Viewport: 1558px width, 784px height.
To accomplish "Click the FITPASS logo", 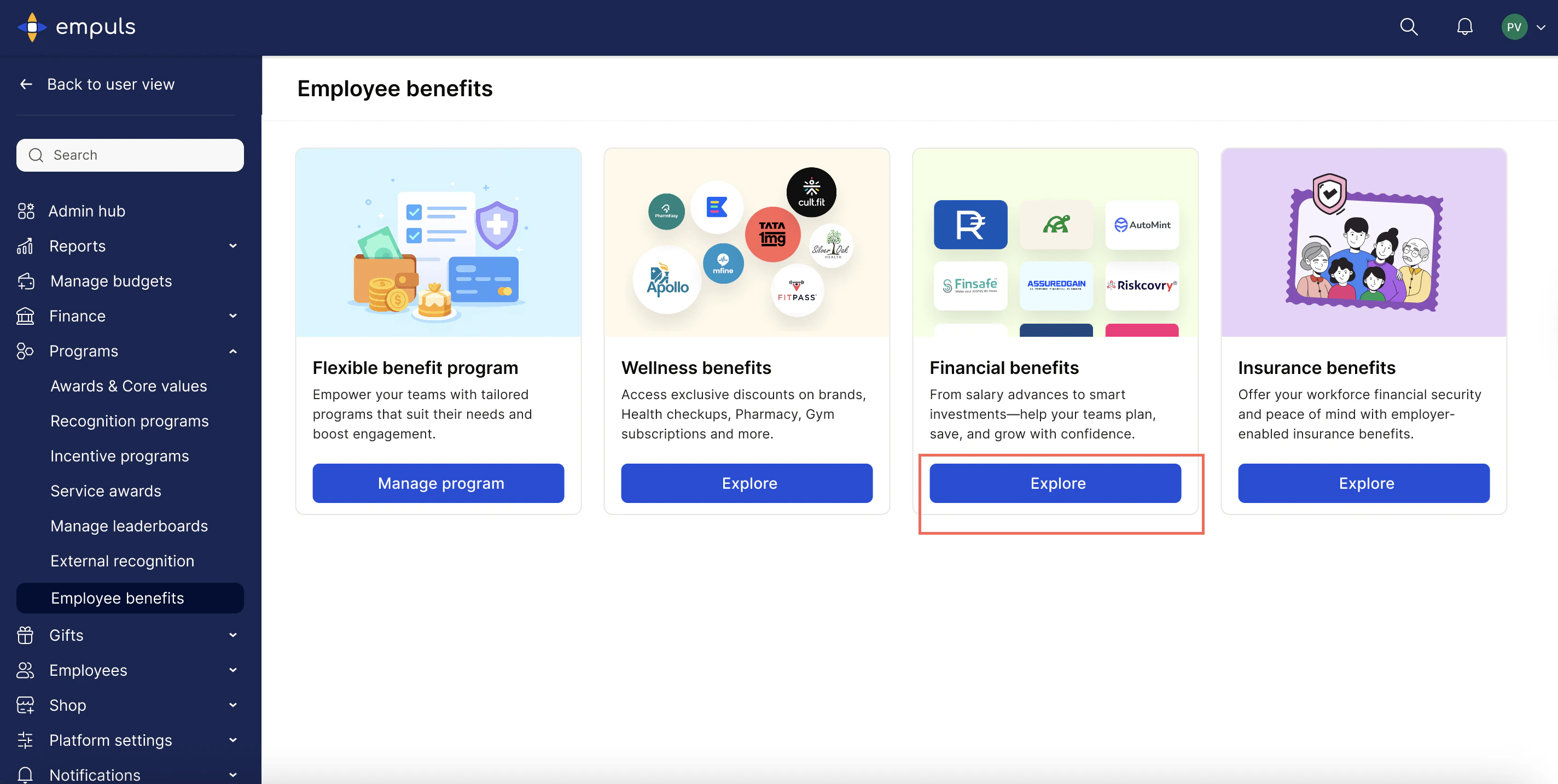I will tap(797, 290).
